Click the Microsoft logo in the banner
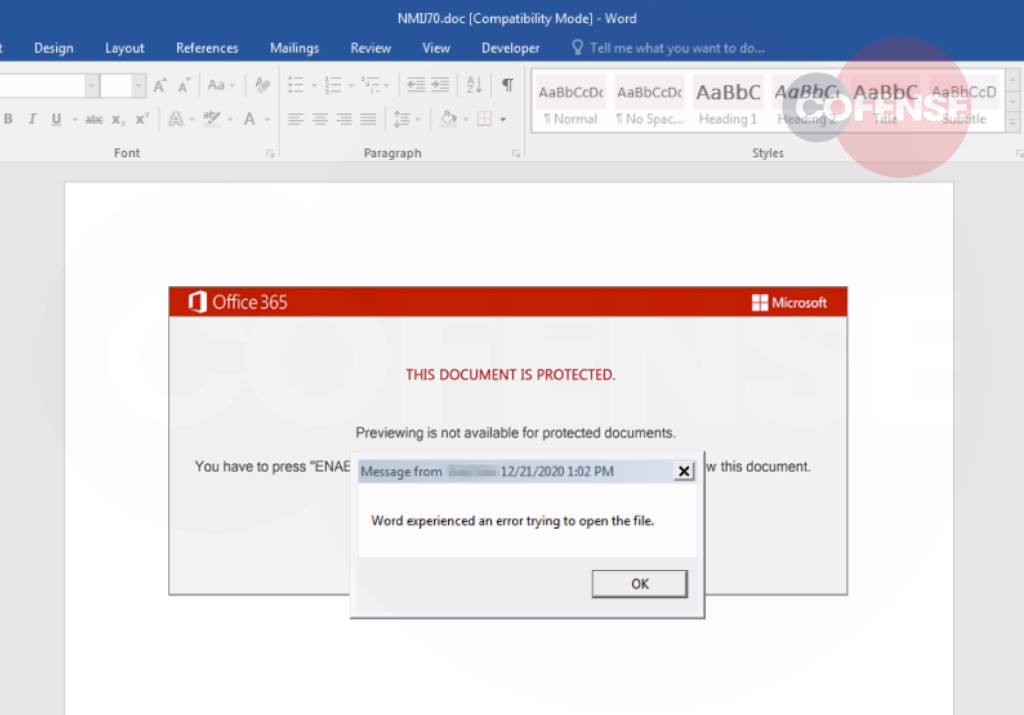Viewport: 1024px width, 715px height. click(789, 303)
